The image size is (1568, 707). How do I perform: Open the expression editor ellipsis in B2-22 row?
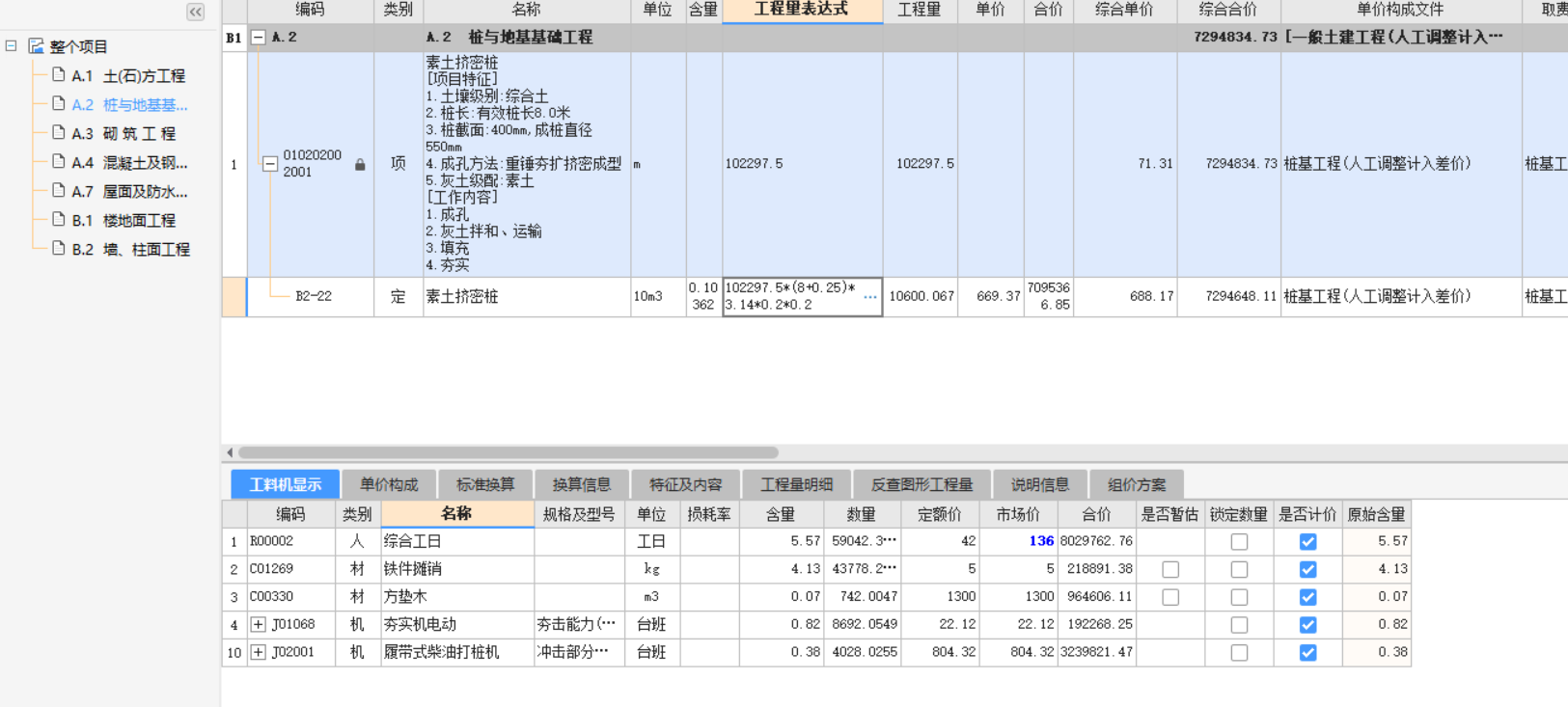tap(870, 297)
